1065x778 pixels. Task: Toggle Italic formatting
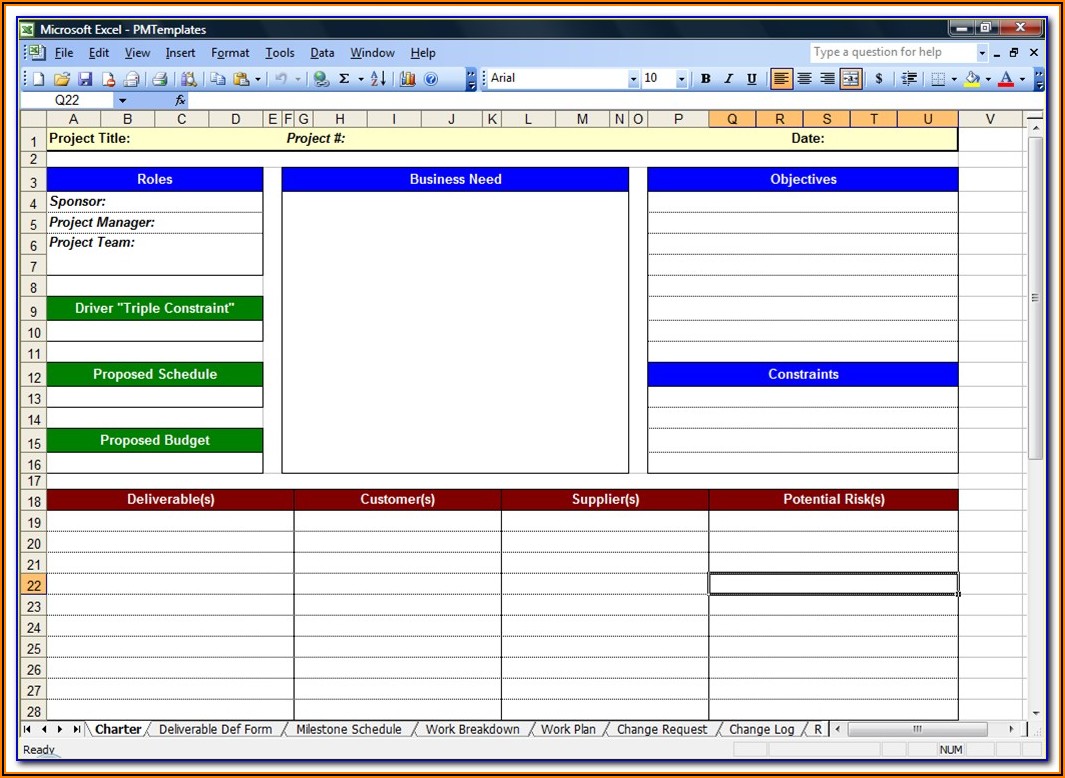click(x=728, y=79)
